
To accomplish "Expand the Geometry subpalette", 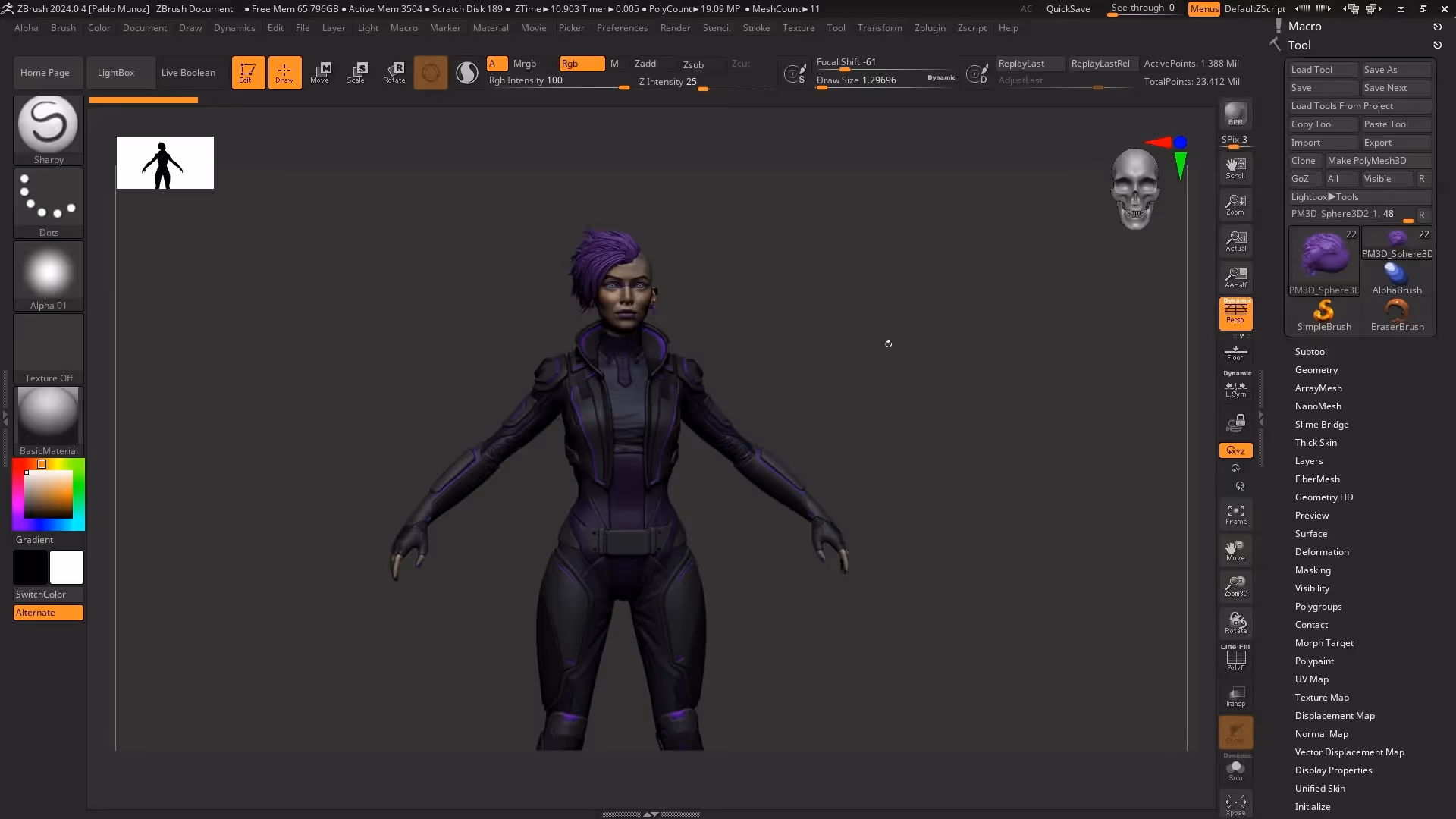I will coord(1316,370).
